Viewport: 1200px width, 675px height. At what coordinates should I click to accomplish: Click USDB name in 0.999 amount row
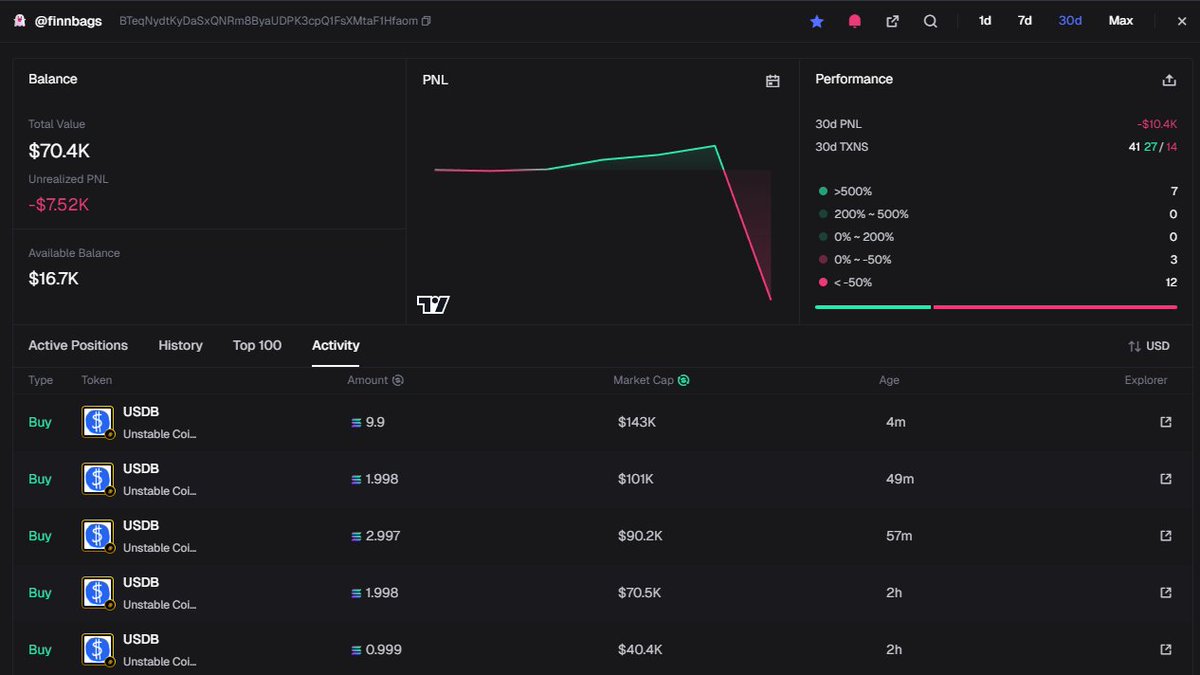(x=141, y=640)
